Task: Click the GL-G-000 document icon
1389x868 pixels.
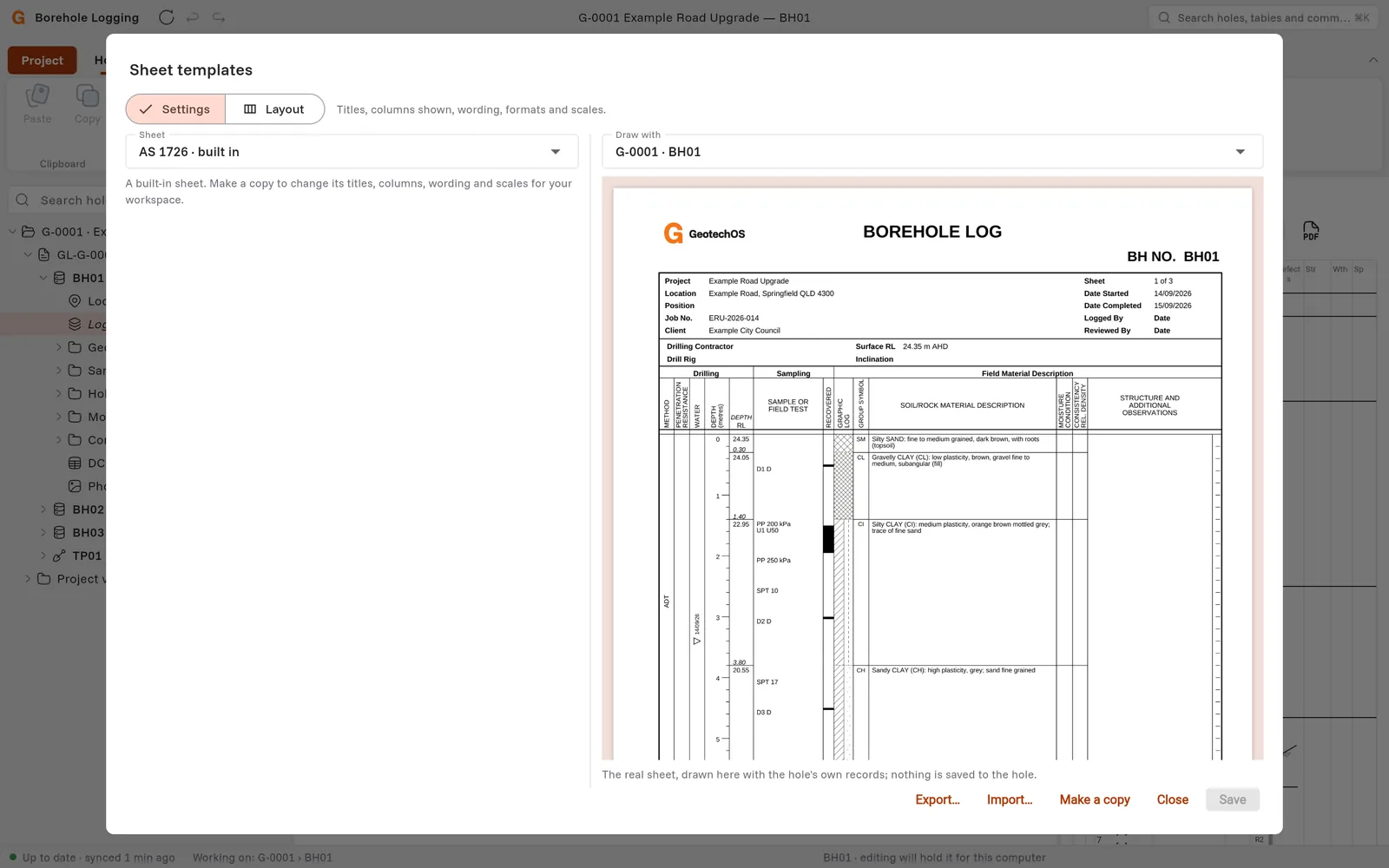Action: click(x=43, y=254)
